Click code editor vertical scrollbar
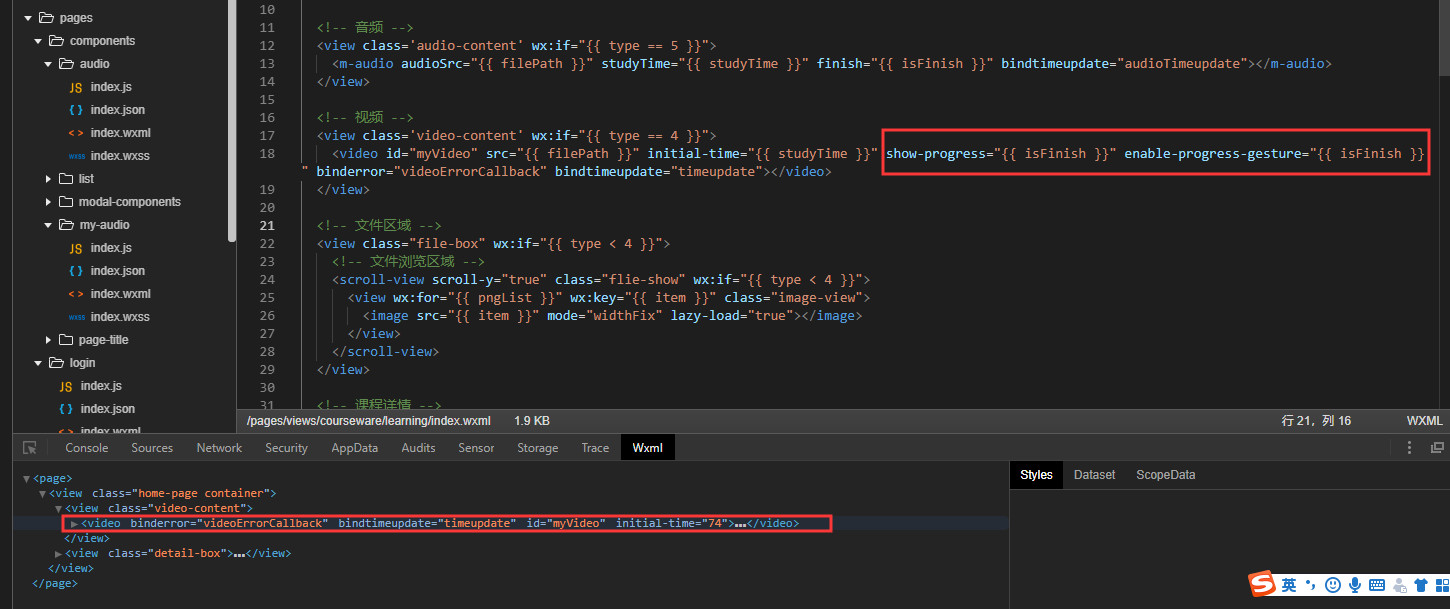The height and width of the screenshot is (609, 1450). [1444, 38]
